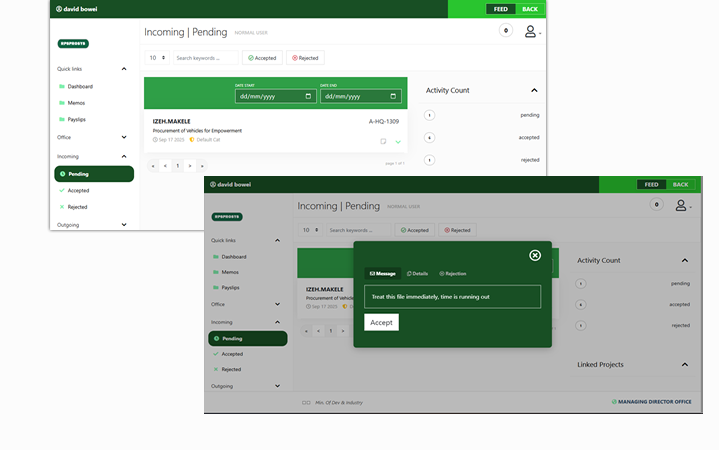Click Rejected filter button in back window toolbar
This screenshot has width=719, height=450.
tap(305, 58)
